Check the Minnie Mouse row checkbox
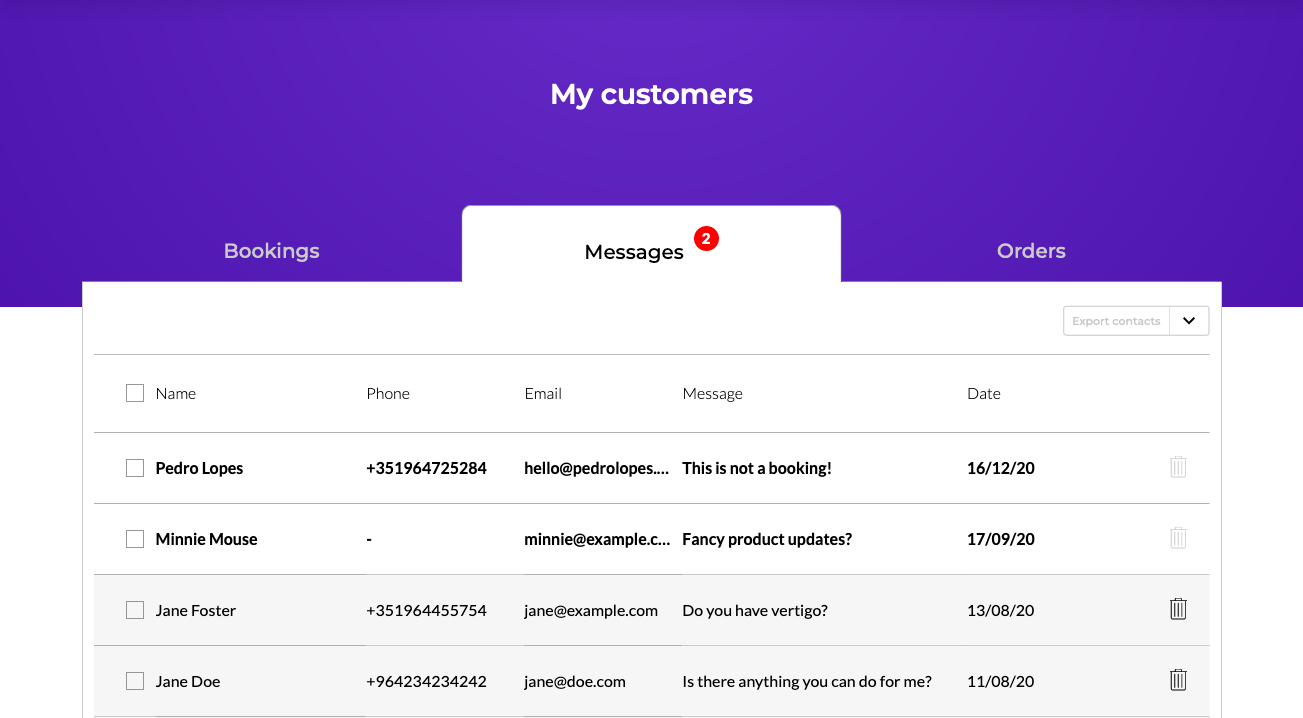Viewport: 1303px width, 718px height. [x=135, y=539]
